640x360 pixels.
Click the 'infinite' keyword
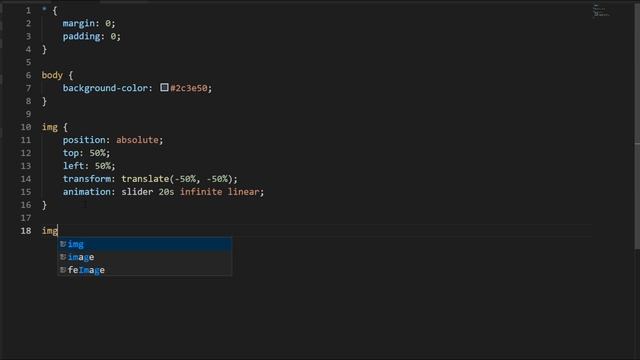coord(201,192)
